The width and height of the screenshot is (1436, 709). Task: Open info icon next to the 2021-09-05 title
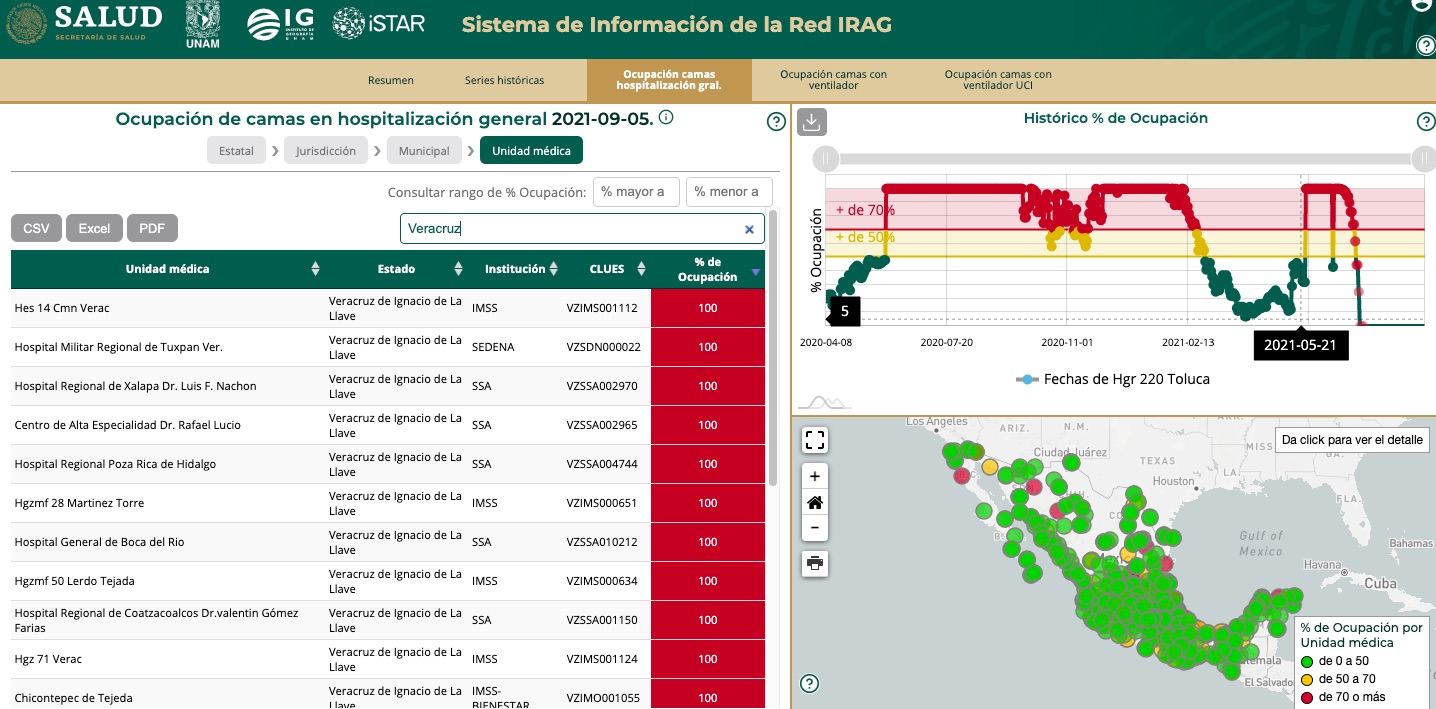pos(666,118)
